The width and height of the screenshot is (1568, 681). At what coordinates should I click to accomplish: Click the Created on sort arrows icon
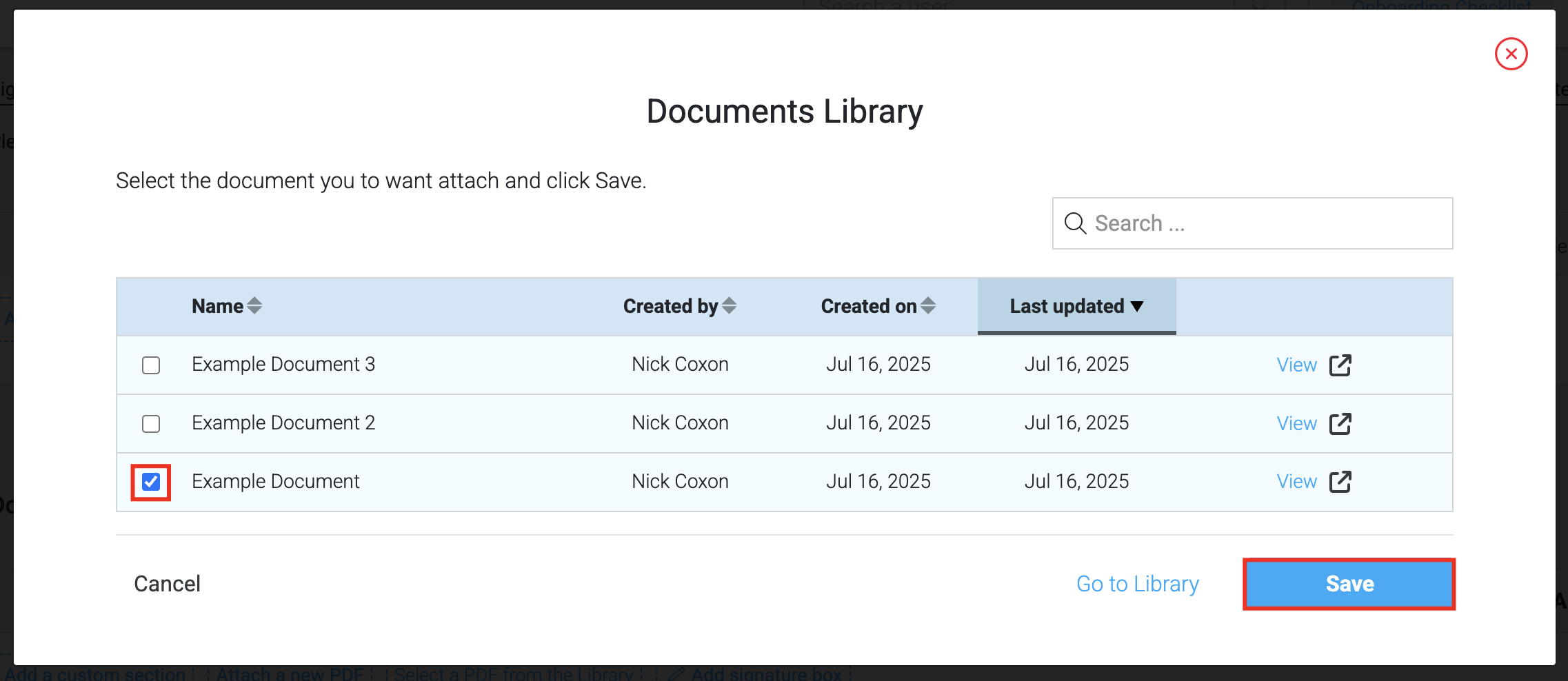point(928,305)
